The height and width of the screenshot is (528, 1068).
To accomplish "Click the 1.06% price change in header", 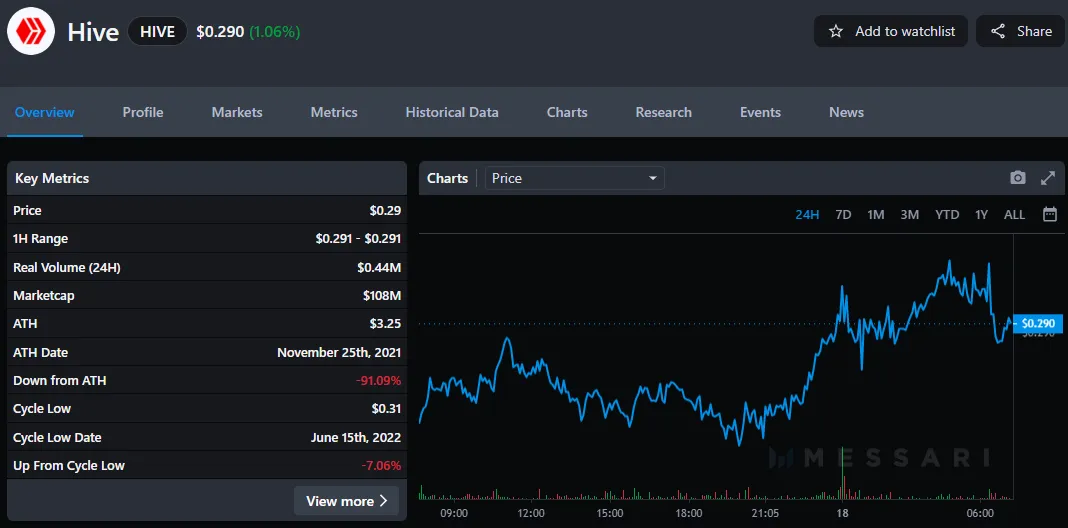I will [x=274, y=31].
